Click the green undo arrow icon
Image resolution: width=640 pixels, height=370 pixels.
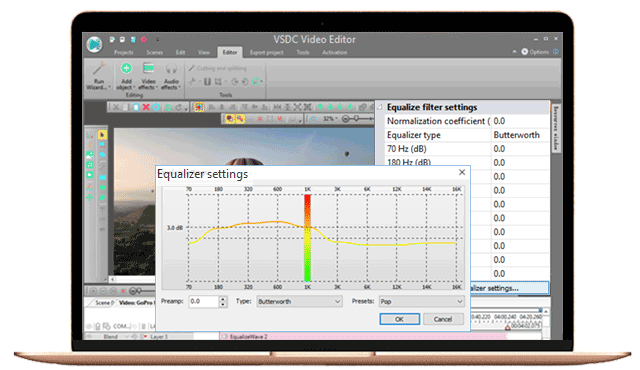168,107
